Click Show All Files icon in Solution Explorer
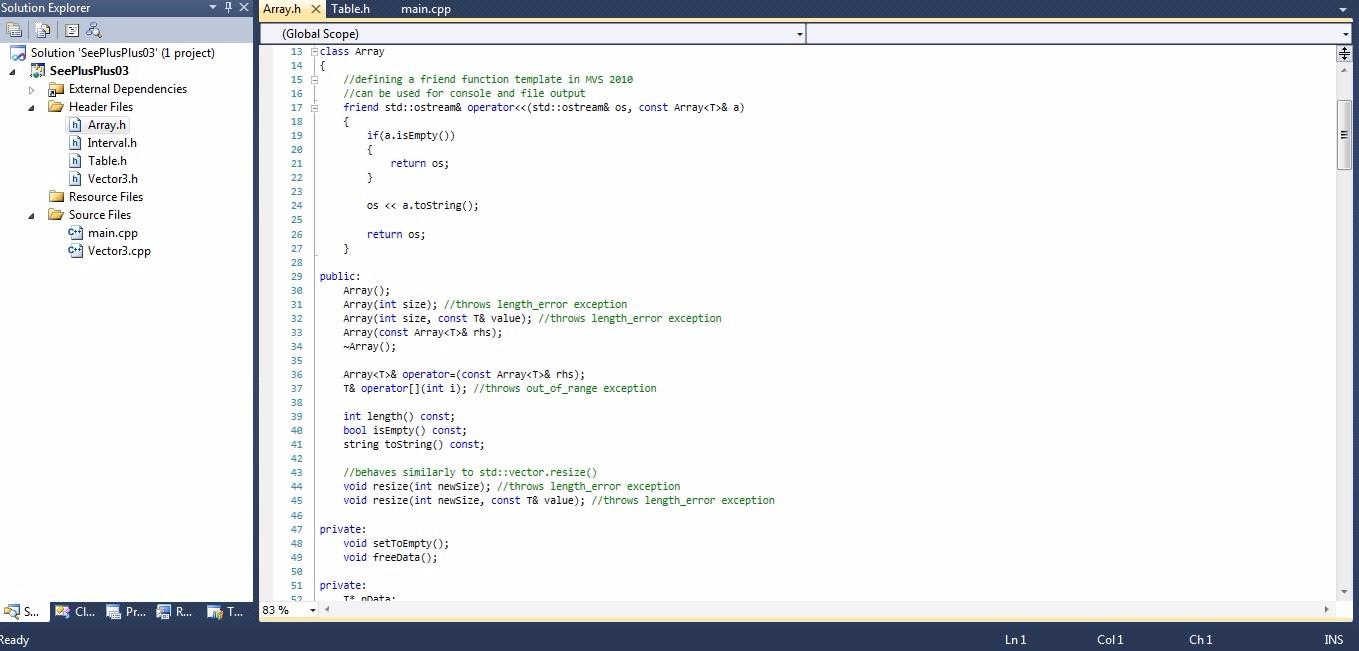Screen dimensions: 1359x651 click(43, 30)
